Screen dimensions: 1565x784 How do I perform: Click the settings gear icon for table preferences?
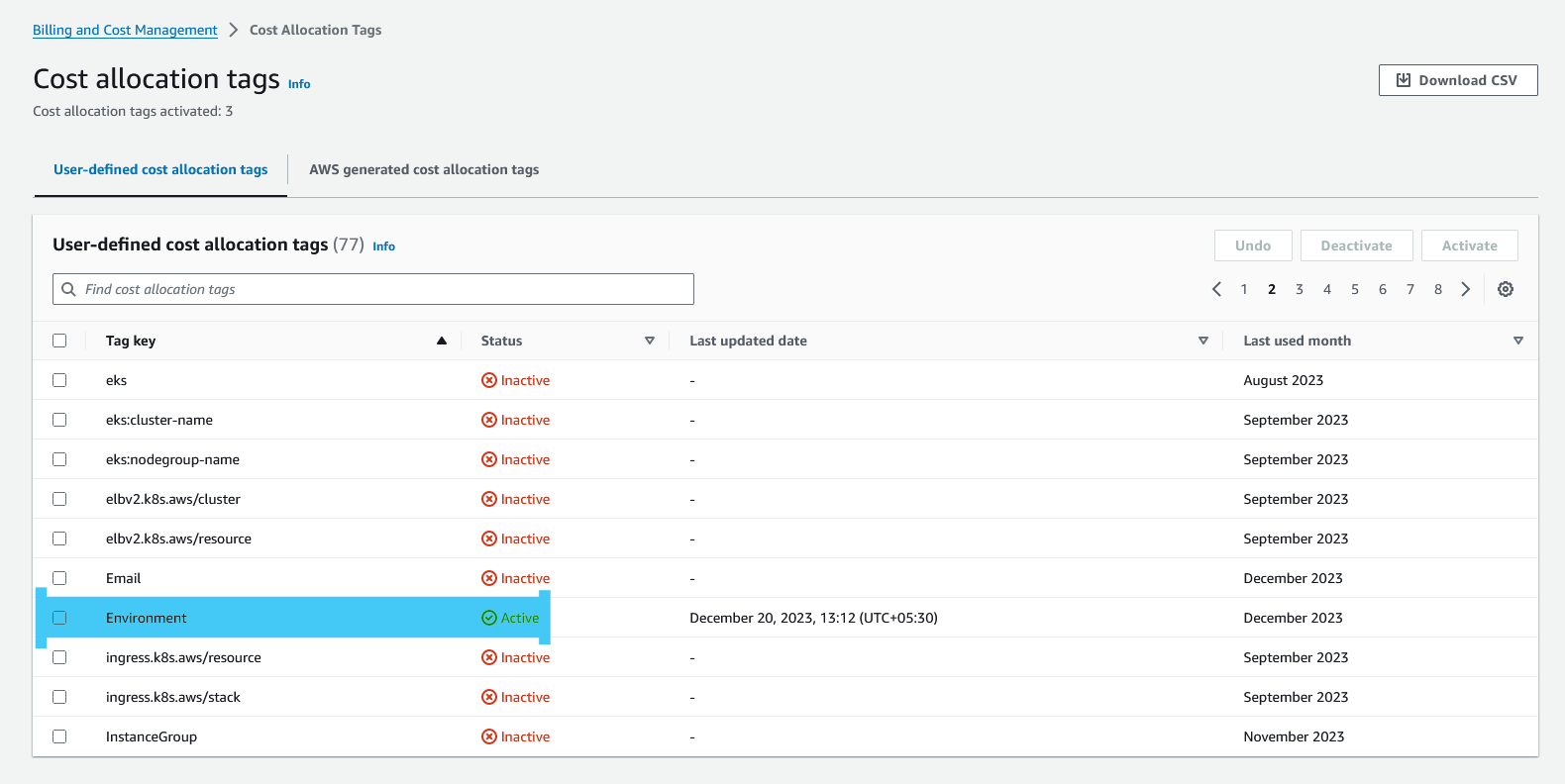[1506, 289]
